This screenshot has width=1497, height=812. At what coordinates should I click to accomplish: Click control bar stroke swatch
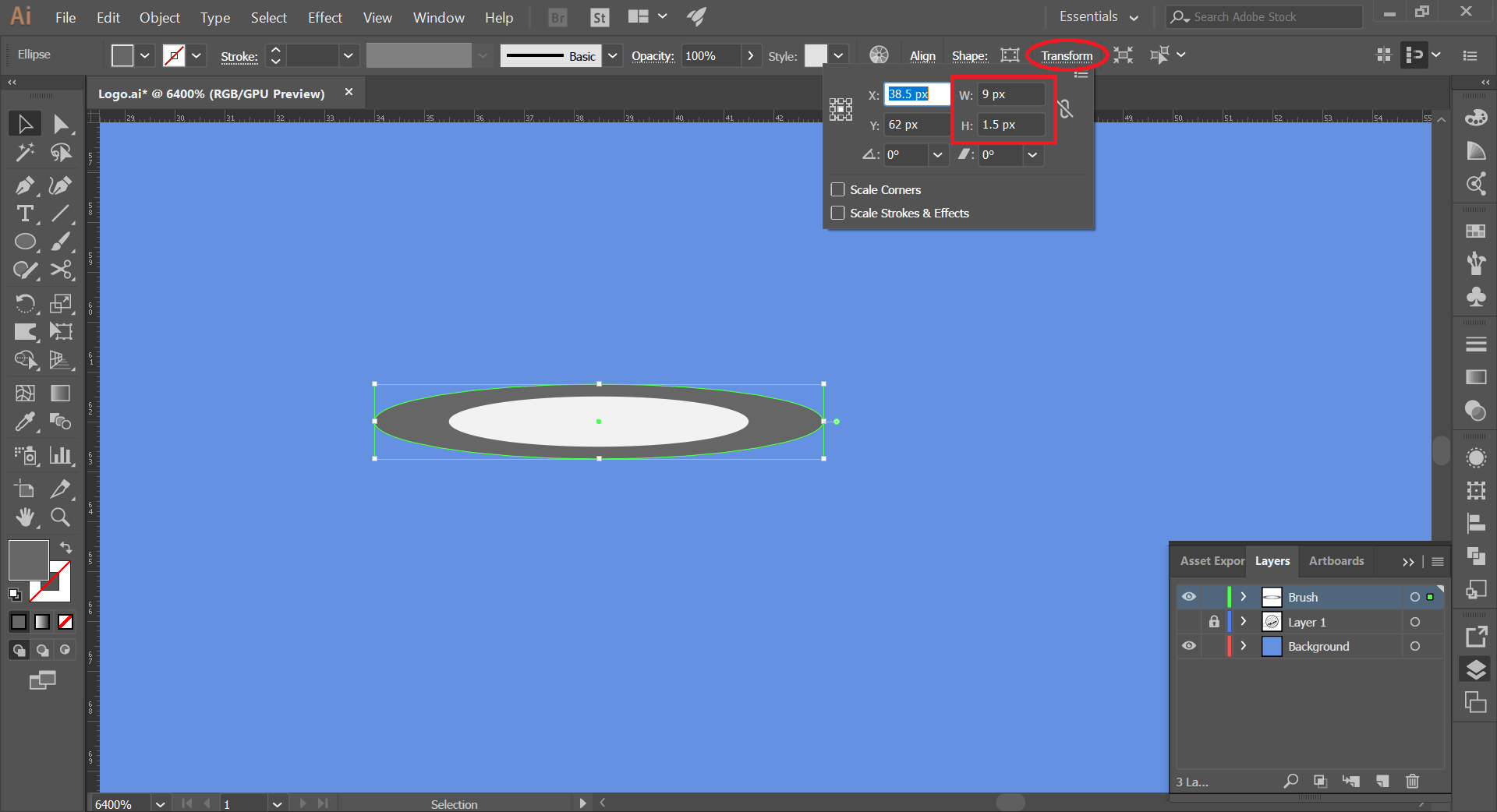pos(173,55)
